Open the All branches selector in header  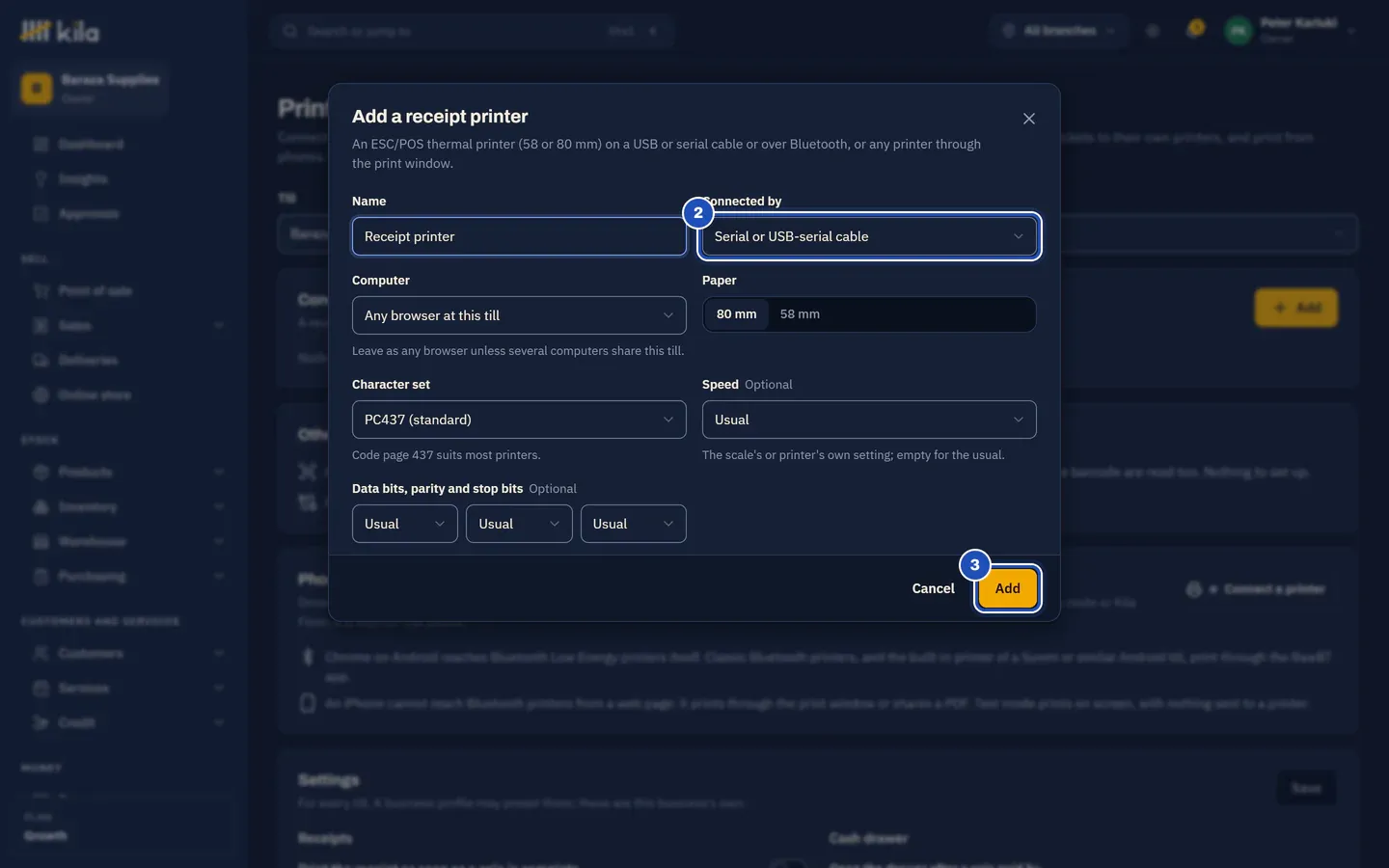coord(1060,31)
